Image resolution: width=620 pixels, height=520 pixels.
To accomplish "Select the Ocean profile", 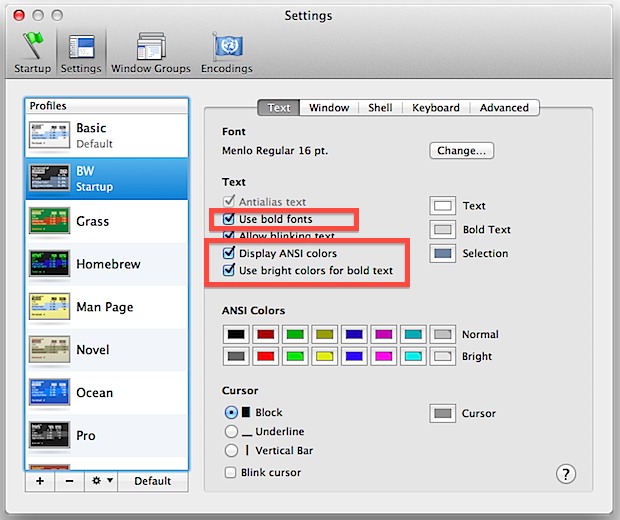I will [107, 393].
